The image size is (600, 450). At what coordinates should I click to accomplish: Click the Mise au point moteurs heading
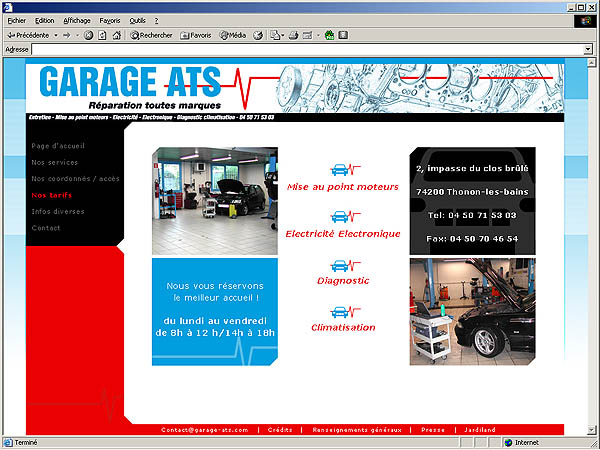coord(343,187)
